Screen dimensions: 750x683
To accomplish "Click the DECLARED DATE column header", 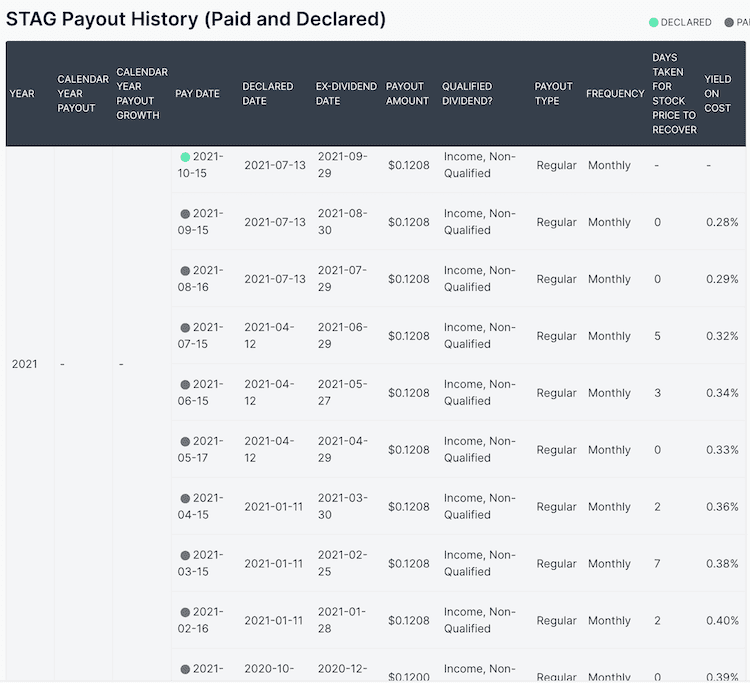I will click(x=267, y=94).
